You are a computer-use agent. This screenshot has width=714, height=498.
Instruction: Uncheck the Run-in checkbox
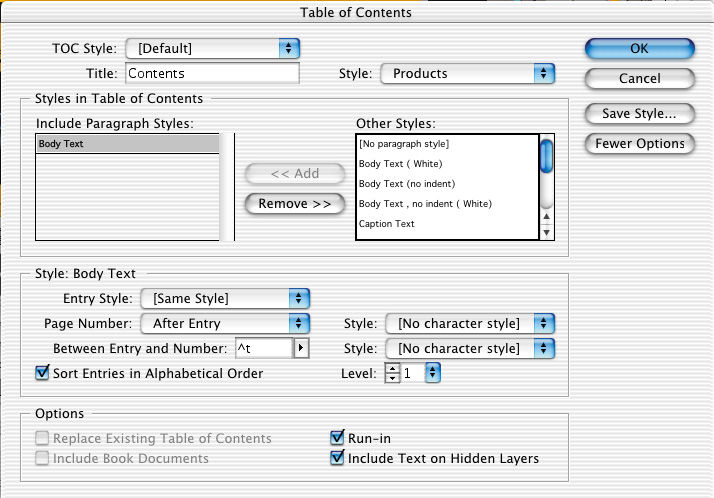[x=337, y=438]
